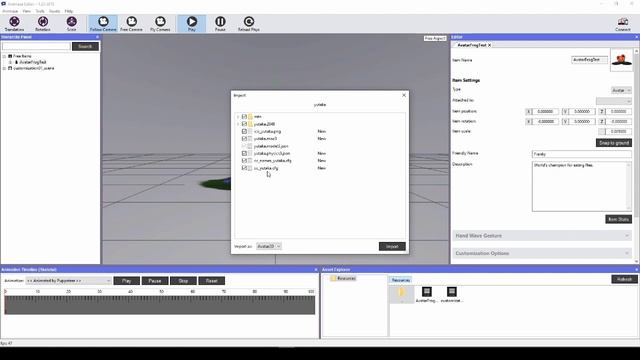Toggle checkbox for yutaka.2048 folder
The height and width of the screenshot is (360, 640).
(x=244, y=124)
